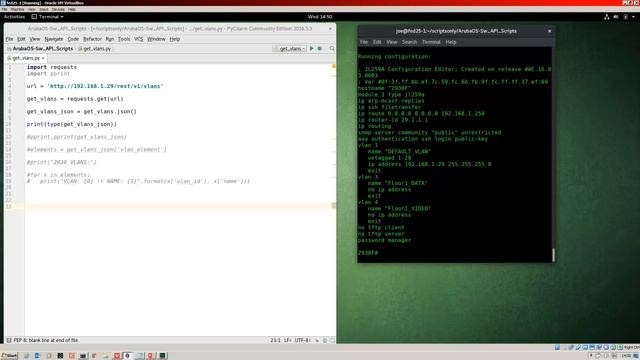Open PyCharm View menu
Image resolution: width=640 pixels, height=360 pixels.
click(x=35, y=39)
